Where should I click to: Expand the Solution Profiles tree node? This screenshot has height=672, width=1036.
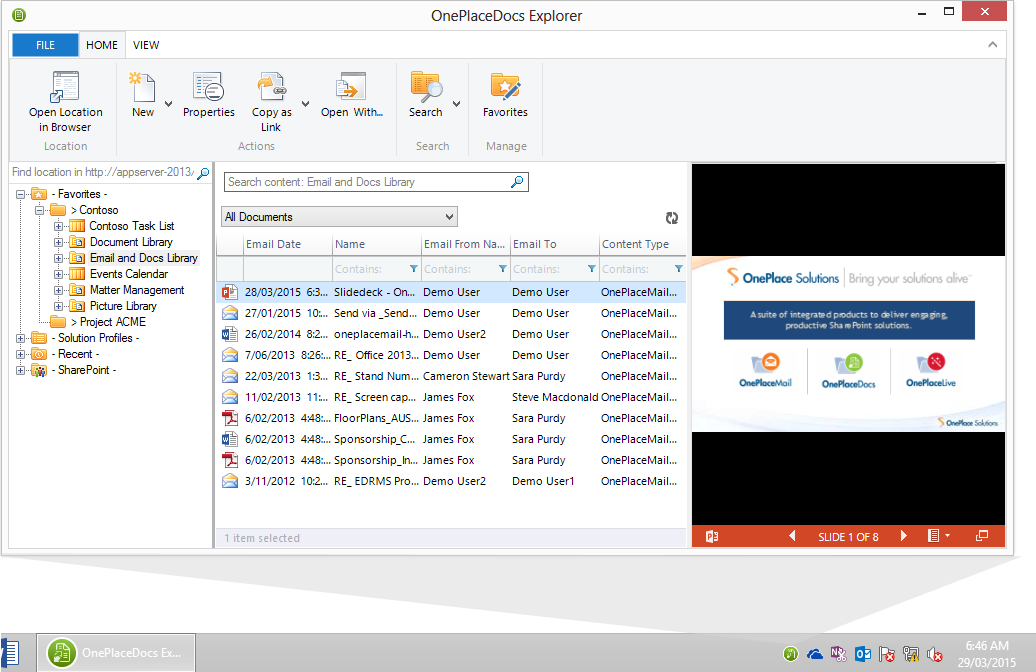tap(22, 338)
